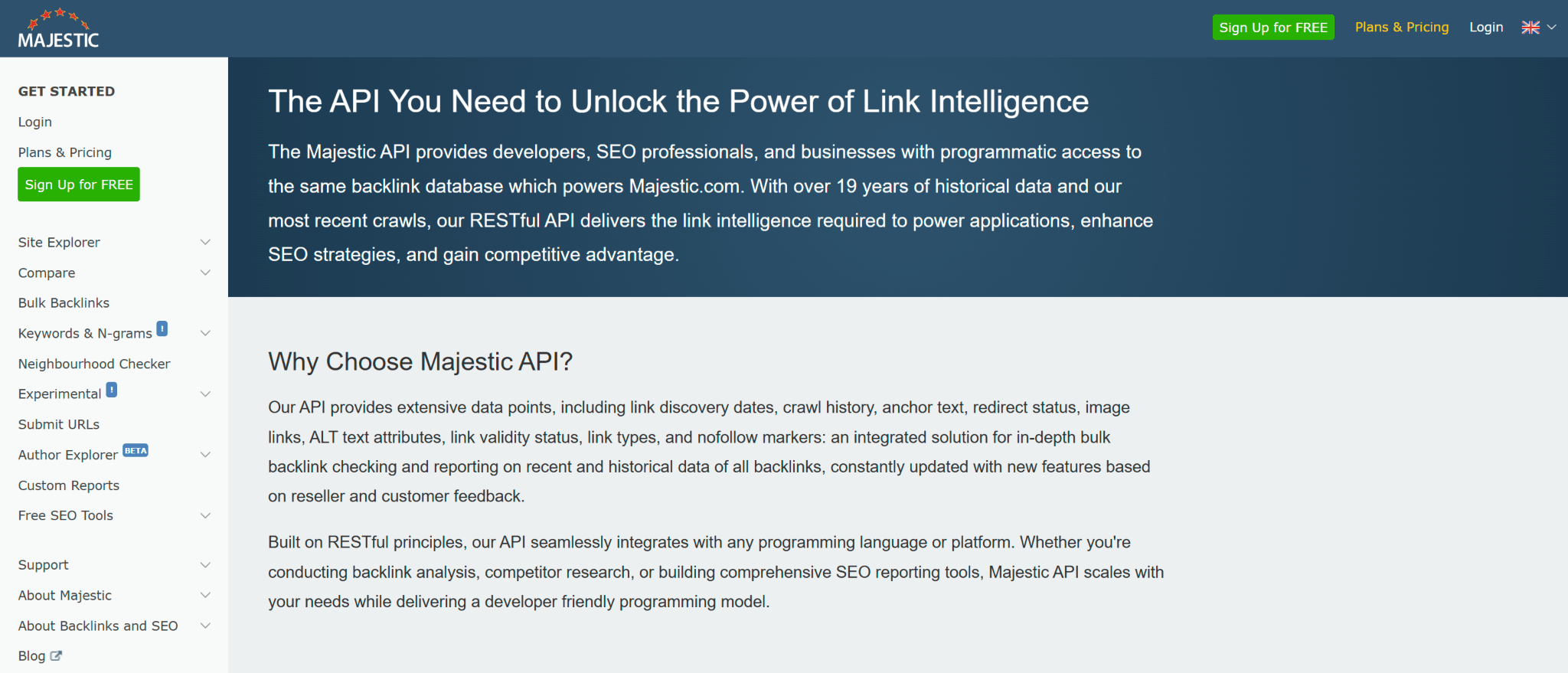Expand the Author Explorer chevron
The height and width of the screenshot is (673, 1568).
click(x=205, y=455)
